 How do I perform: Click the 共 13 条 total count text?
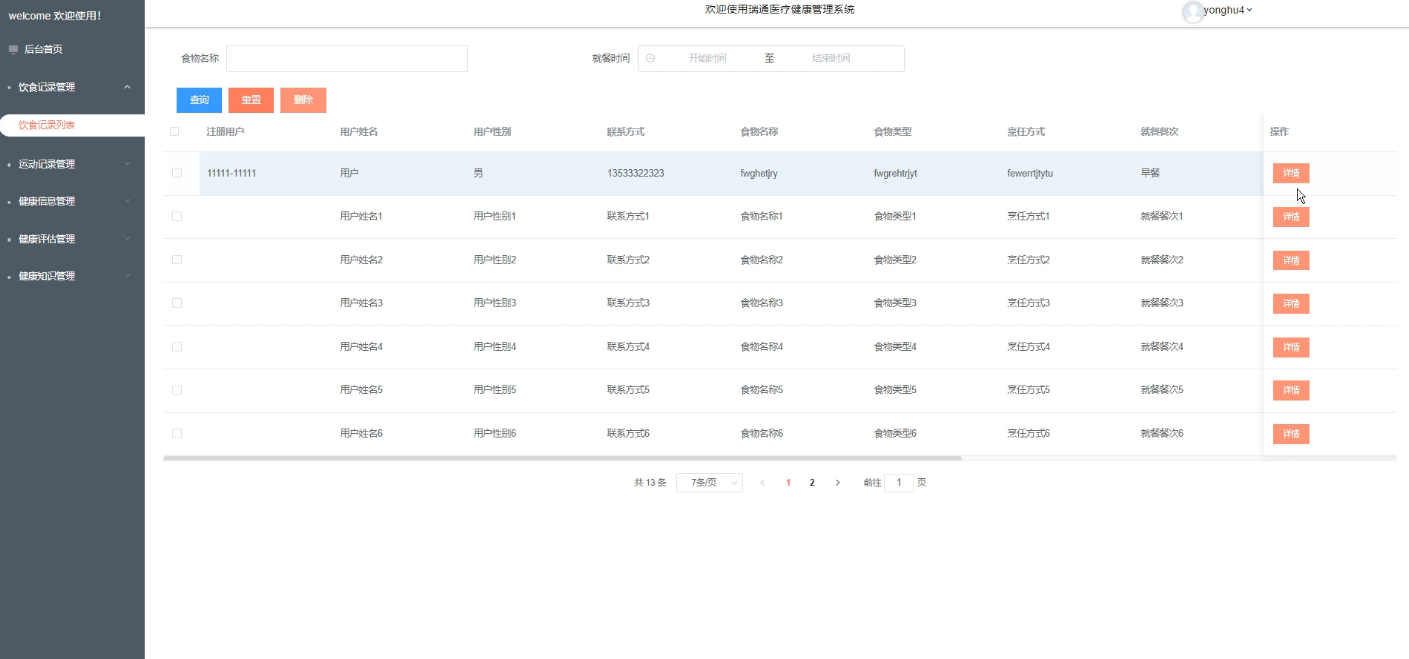[650, 482]
